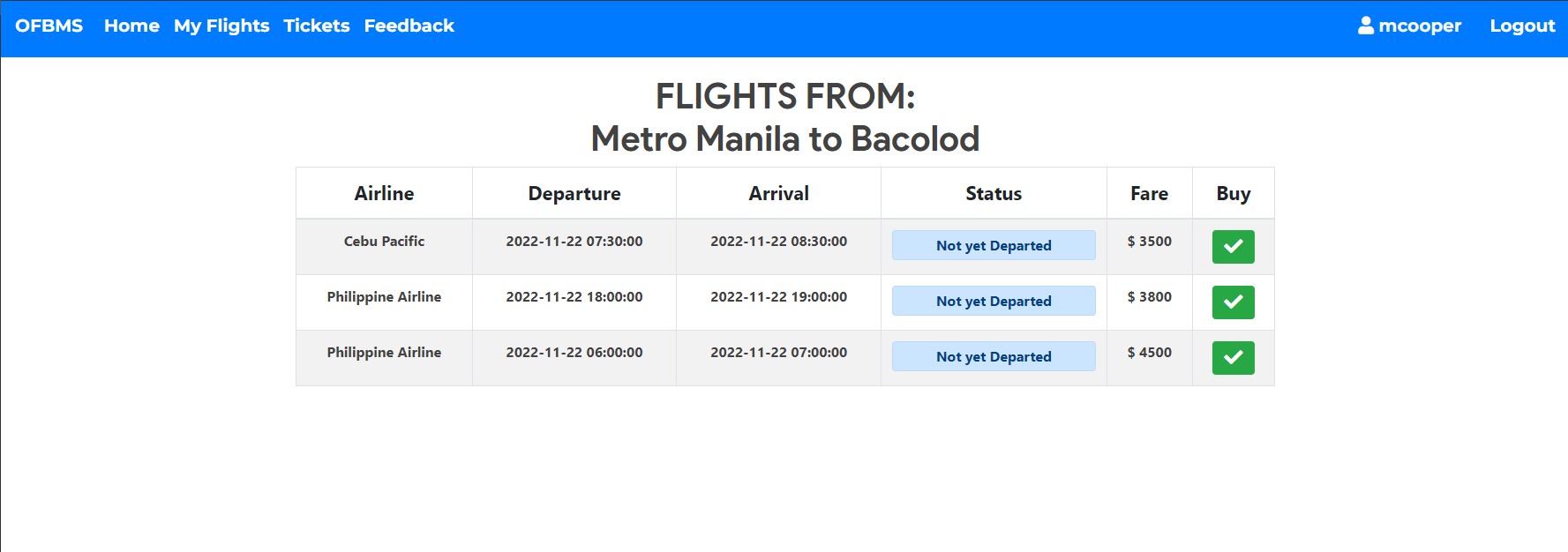
Task: Click the Departure column header
Action: [x=574, y=193]
